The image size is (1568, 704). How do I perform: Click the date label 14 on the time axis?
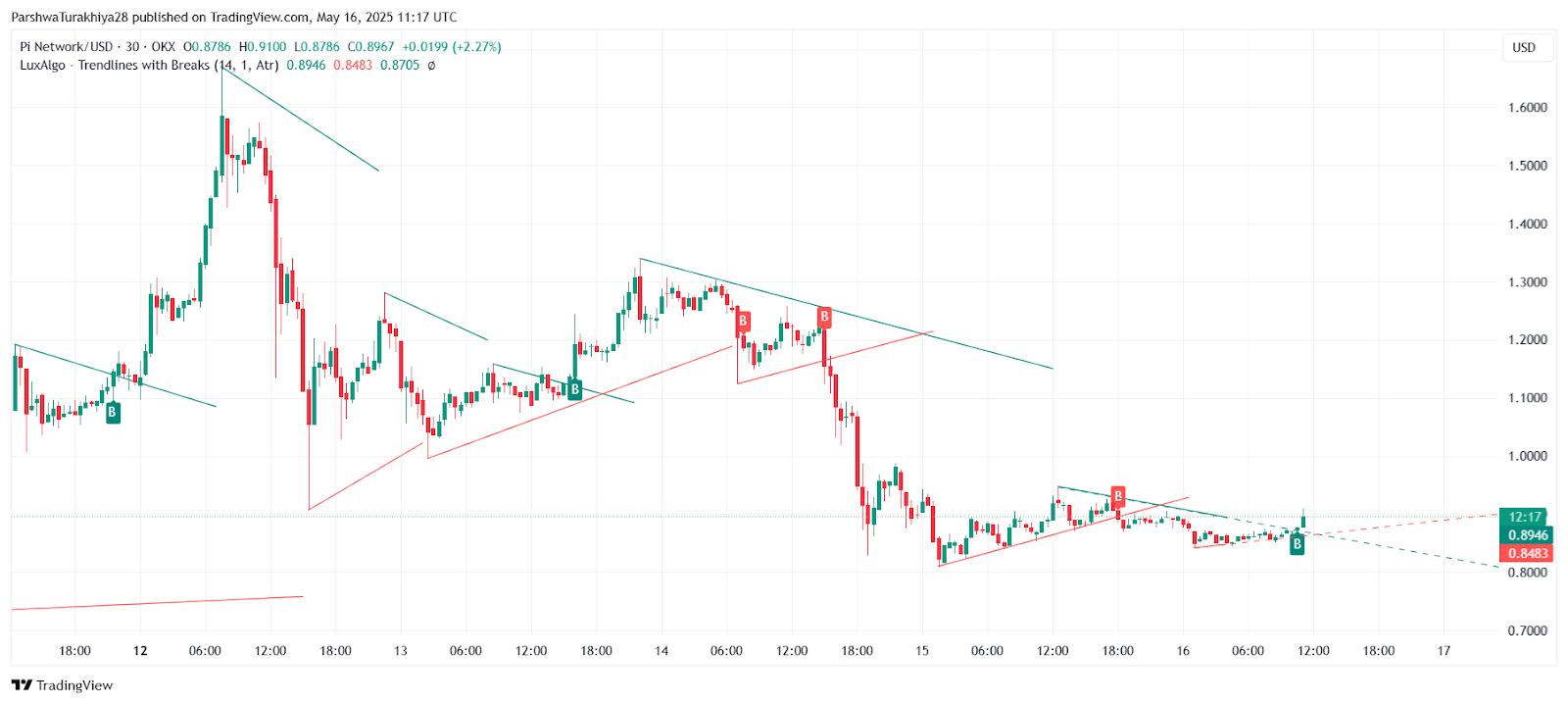pos(661,651)
